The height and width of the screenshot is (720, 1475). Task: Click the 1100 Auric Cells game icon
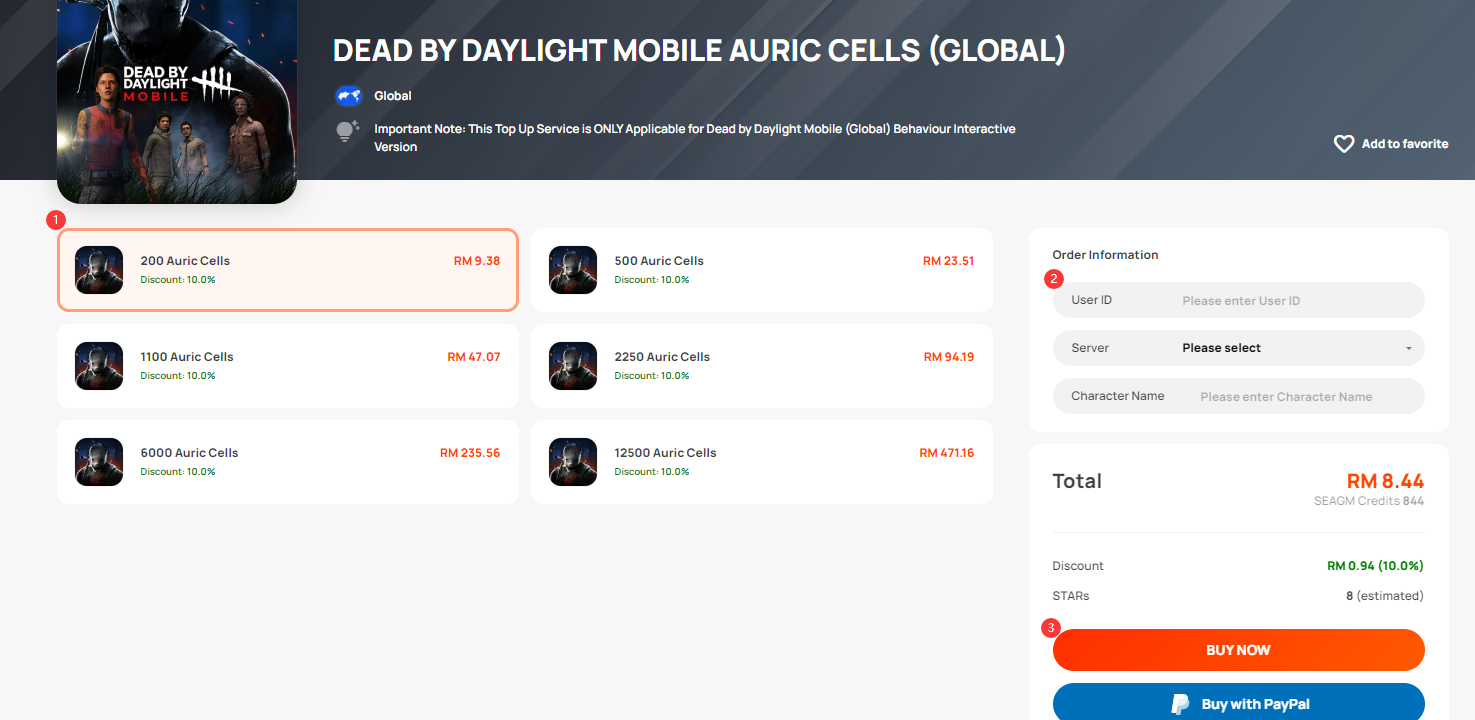[x=99, y=366]
